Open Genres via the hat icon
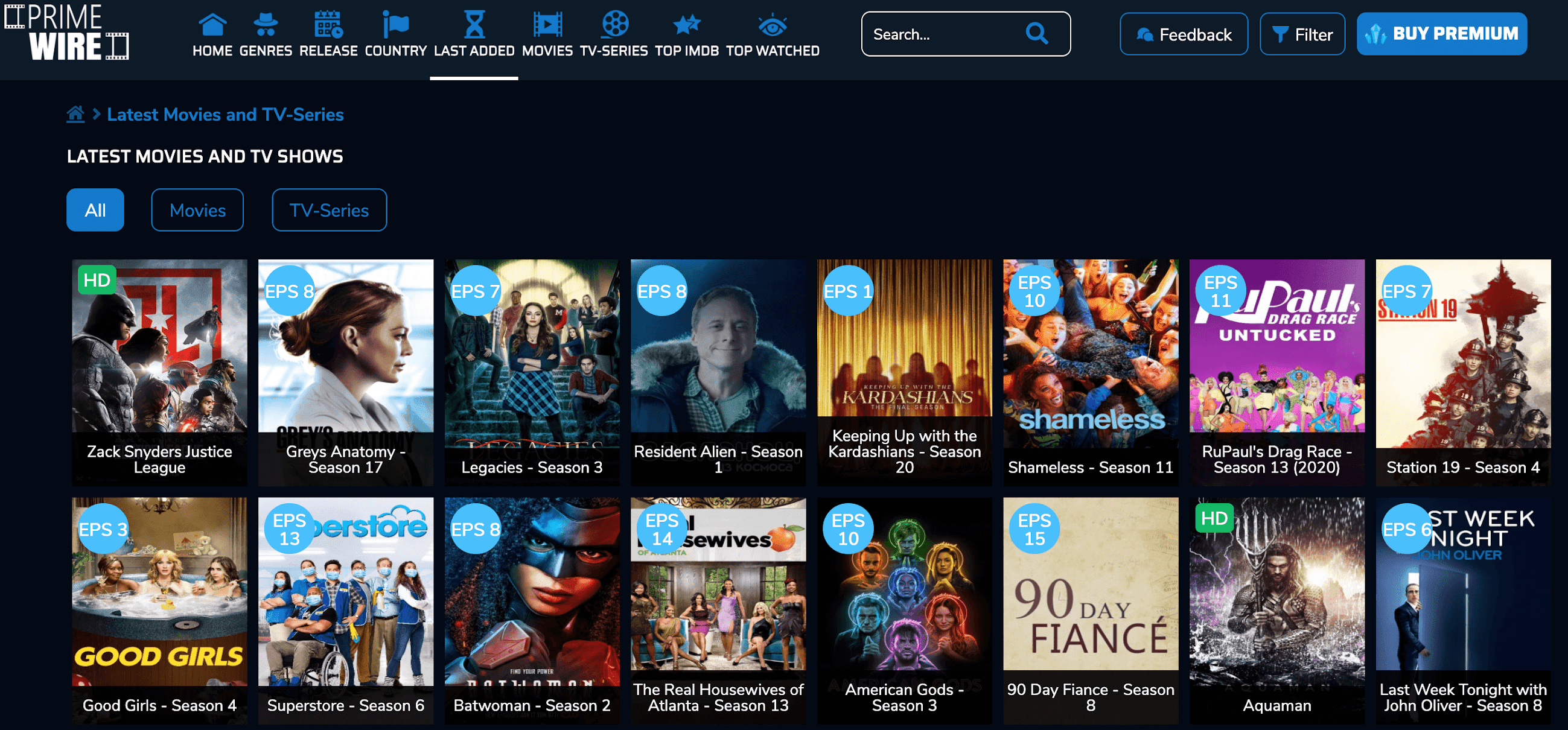 click(x=266, y=25)
